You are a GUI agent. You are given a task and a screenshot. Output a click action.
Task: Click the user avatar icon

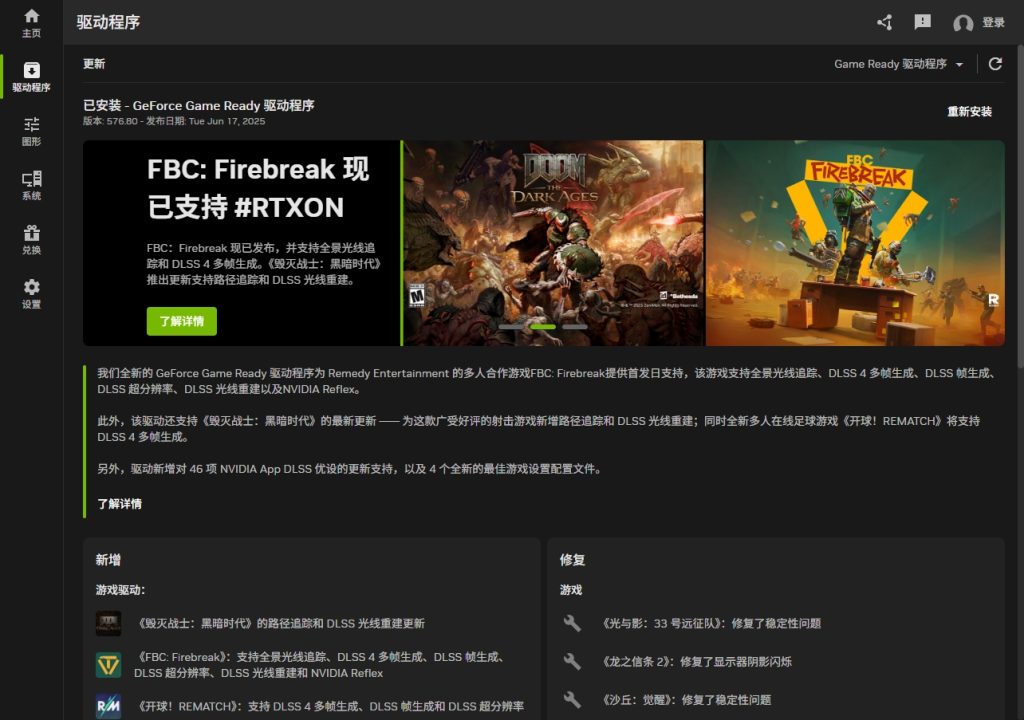pos(963,24)
